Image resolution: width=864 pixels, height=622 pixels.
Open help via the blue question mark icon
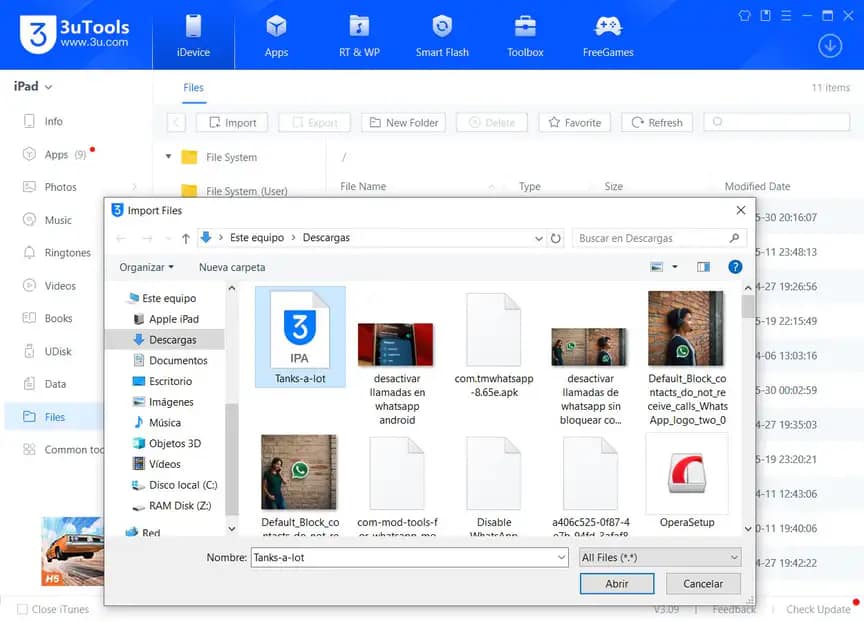coord(736,266)
